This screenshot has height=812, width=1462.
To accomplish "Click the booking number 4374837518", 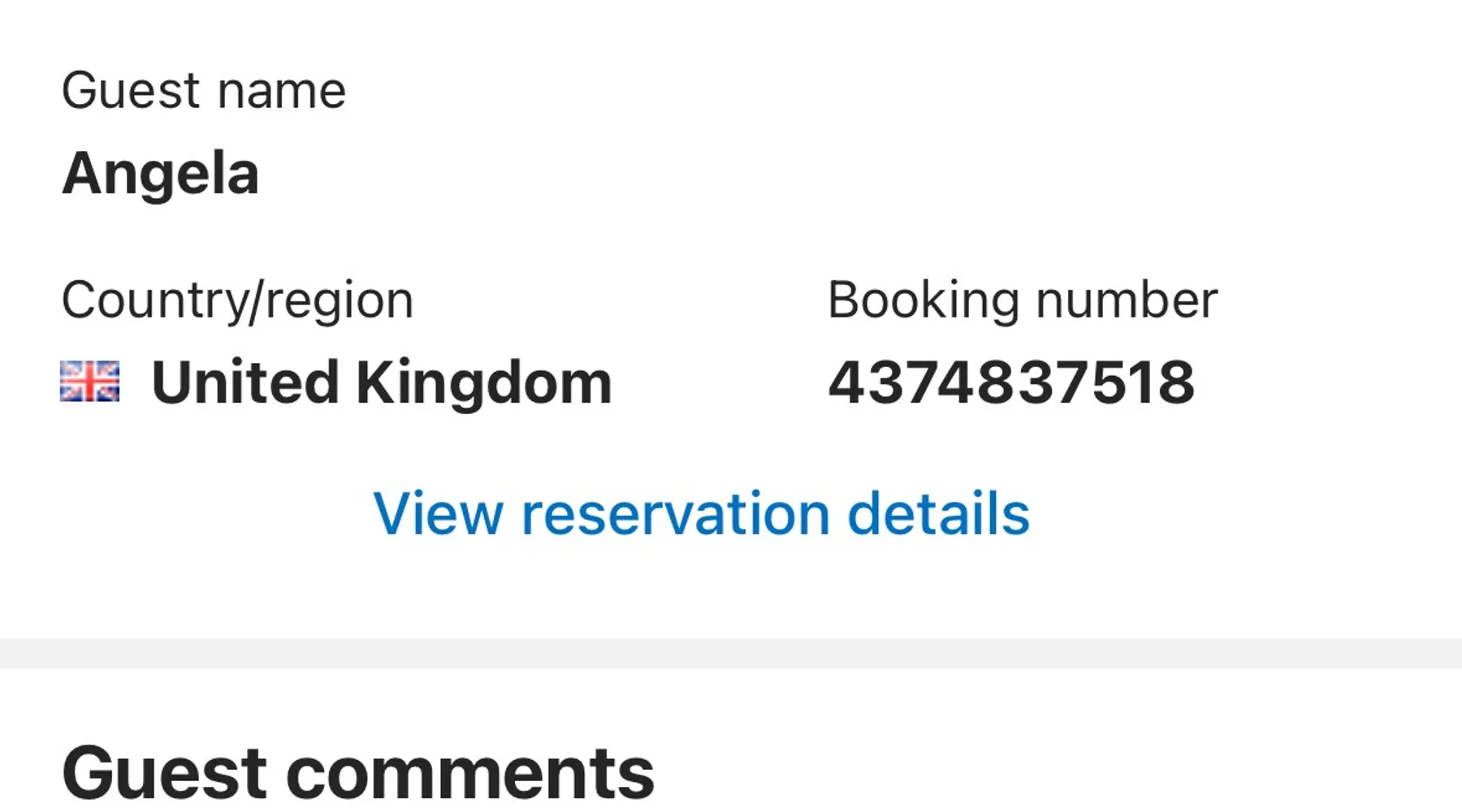I will pos(1011,382).
